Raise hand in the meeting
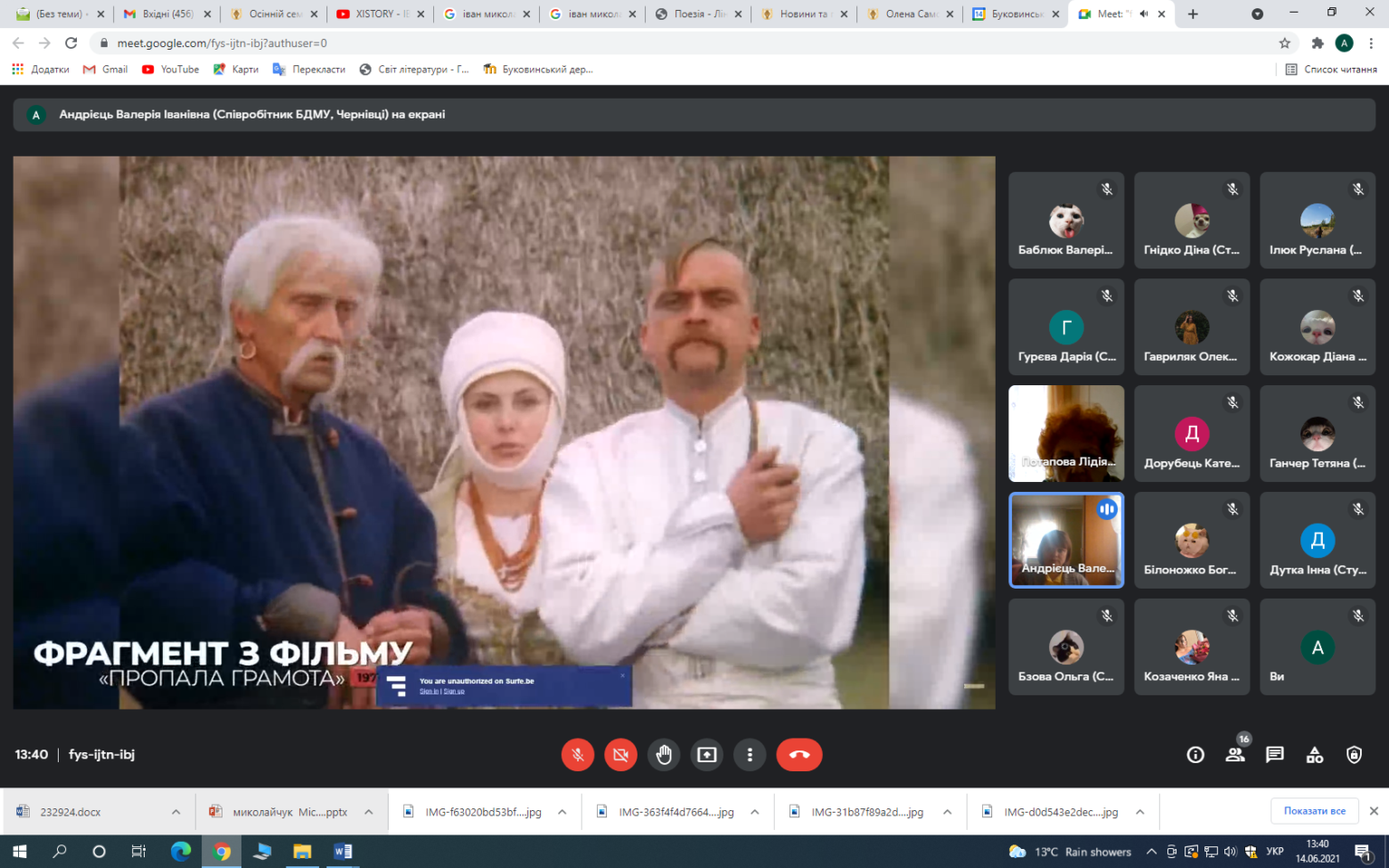The image size is (1389, 868). tap(664, 755)
